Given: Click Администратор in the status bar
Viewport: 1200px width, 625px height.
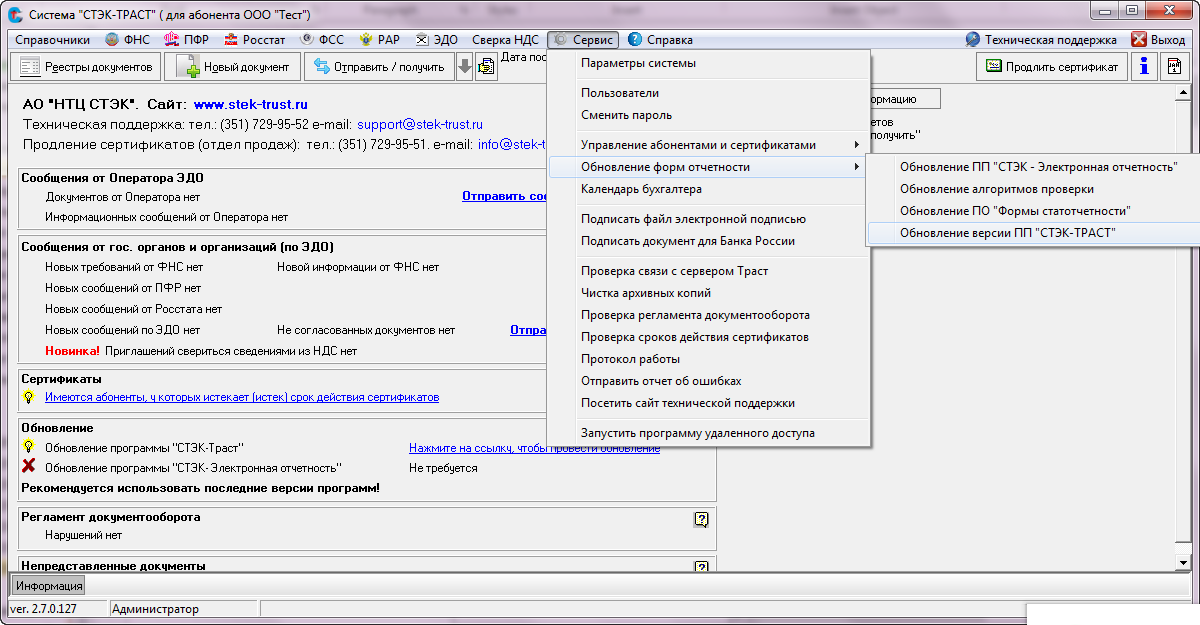Looking at the screenshot, I should [x=156, y=609].
